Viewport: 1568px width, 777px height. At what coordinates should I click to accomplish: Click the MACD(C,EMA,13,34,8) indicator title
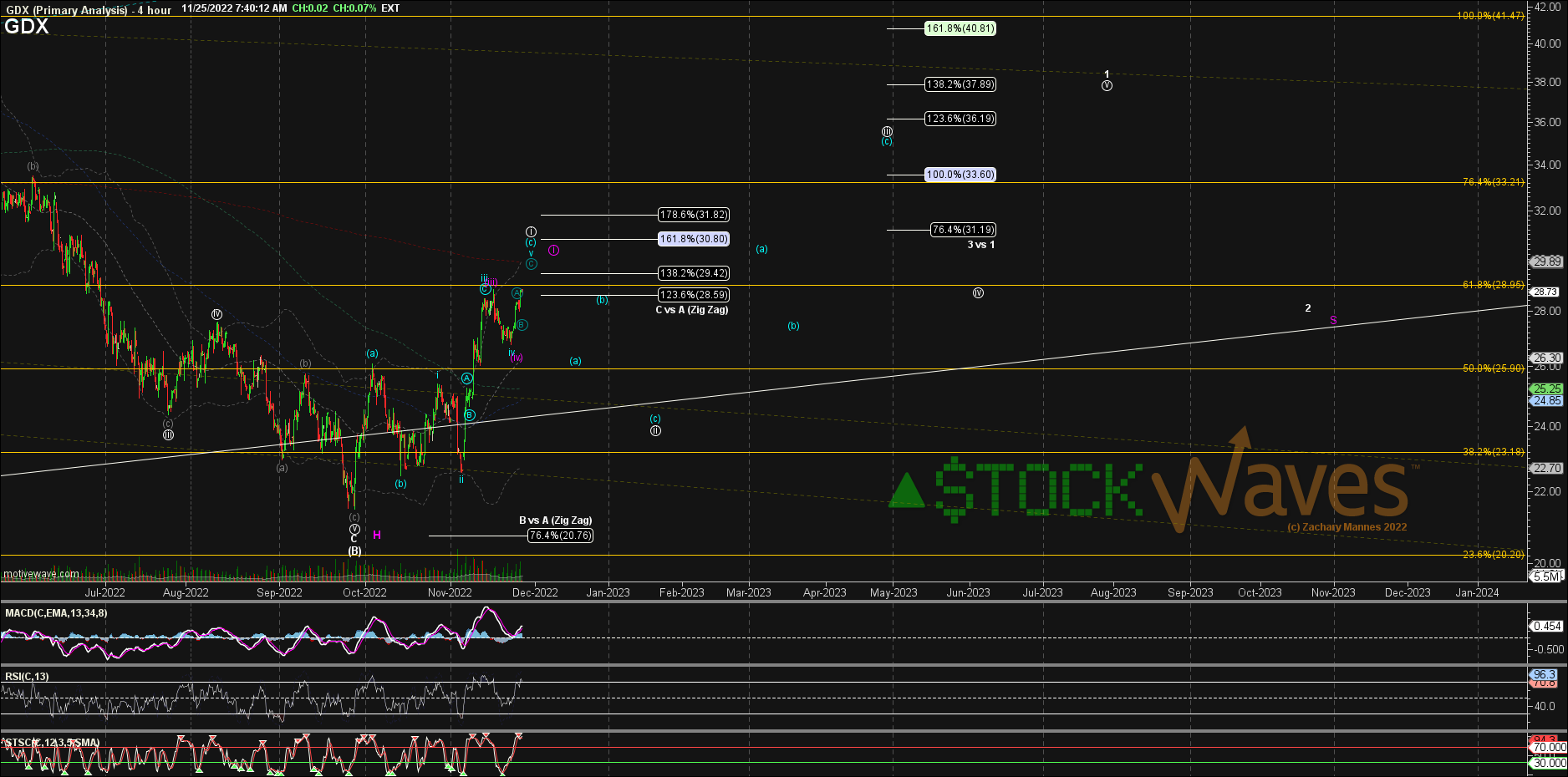[56, 613]
